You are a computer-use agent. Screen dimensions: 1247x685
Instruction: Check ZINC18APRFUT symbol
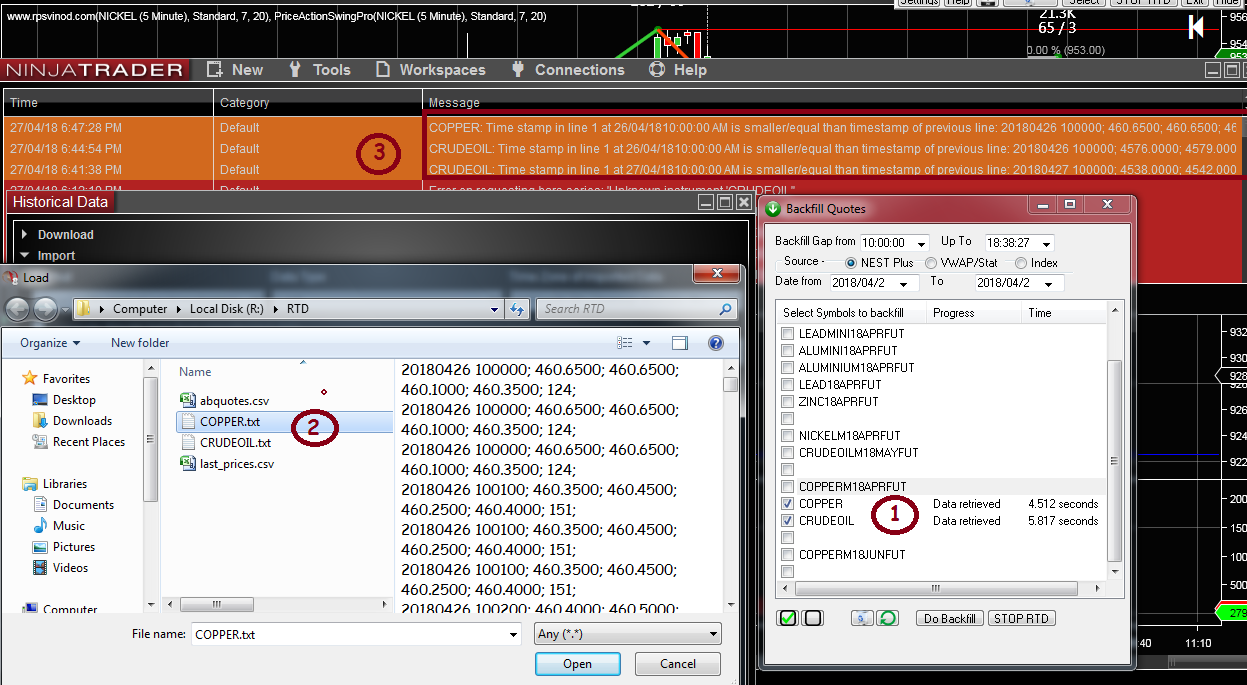coord(788,402)
